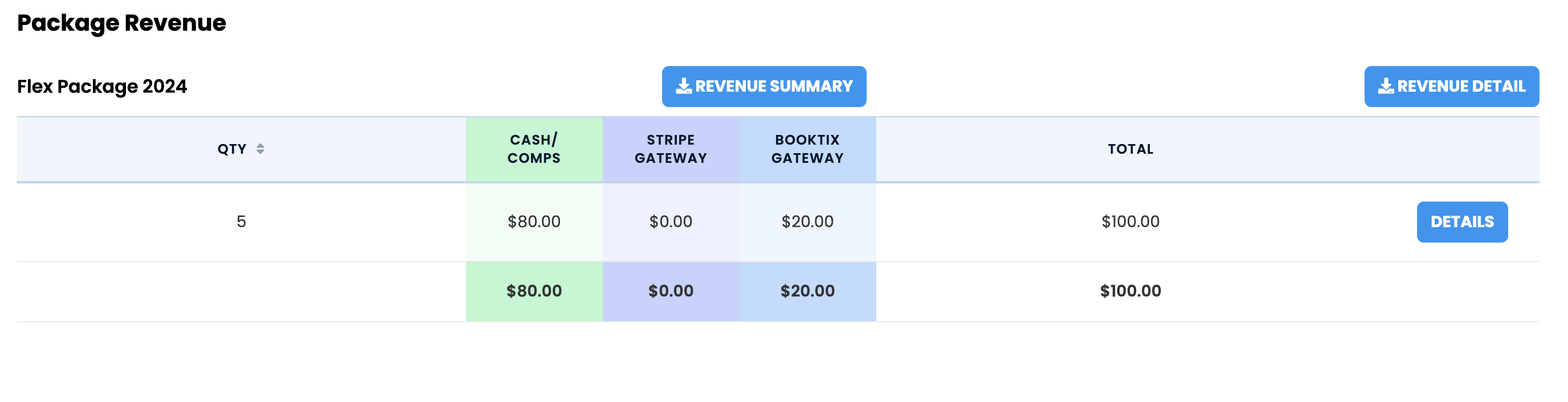Select quantity value 5 in row
The width and height of the screenshot is (1568, 402).
pyautogui.click(x=241, y=222)
